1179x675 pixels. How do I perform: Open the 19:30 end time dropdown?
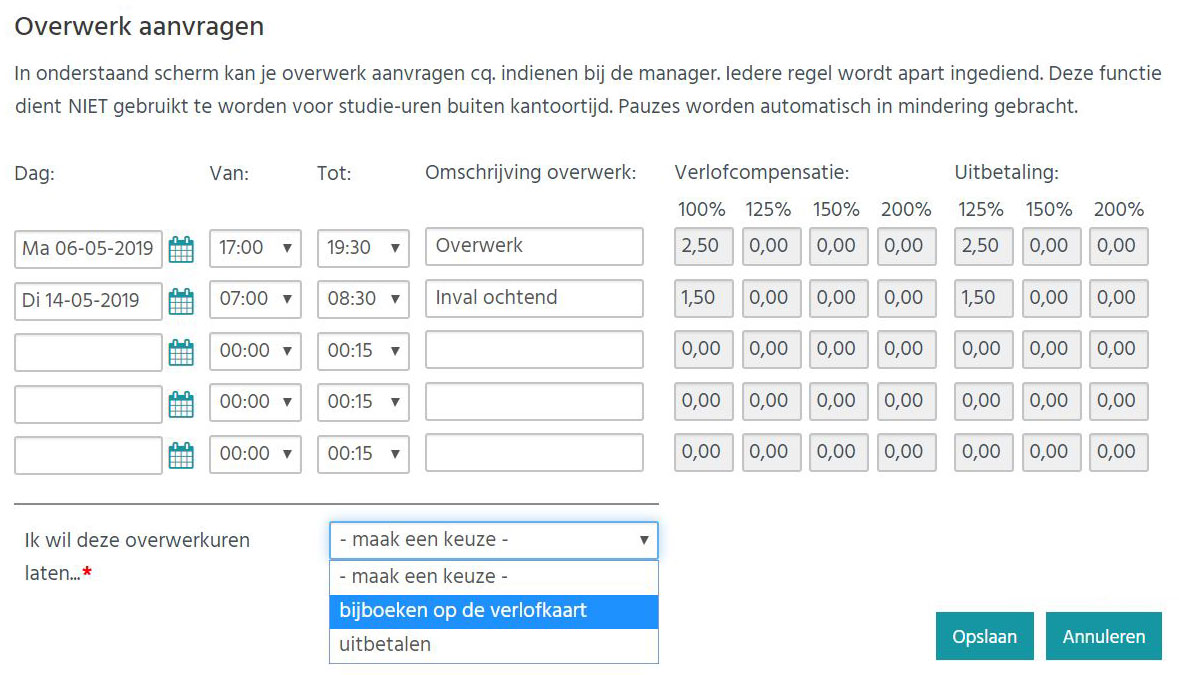click(x=363, y=248)
